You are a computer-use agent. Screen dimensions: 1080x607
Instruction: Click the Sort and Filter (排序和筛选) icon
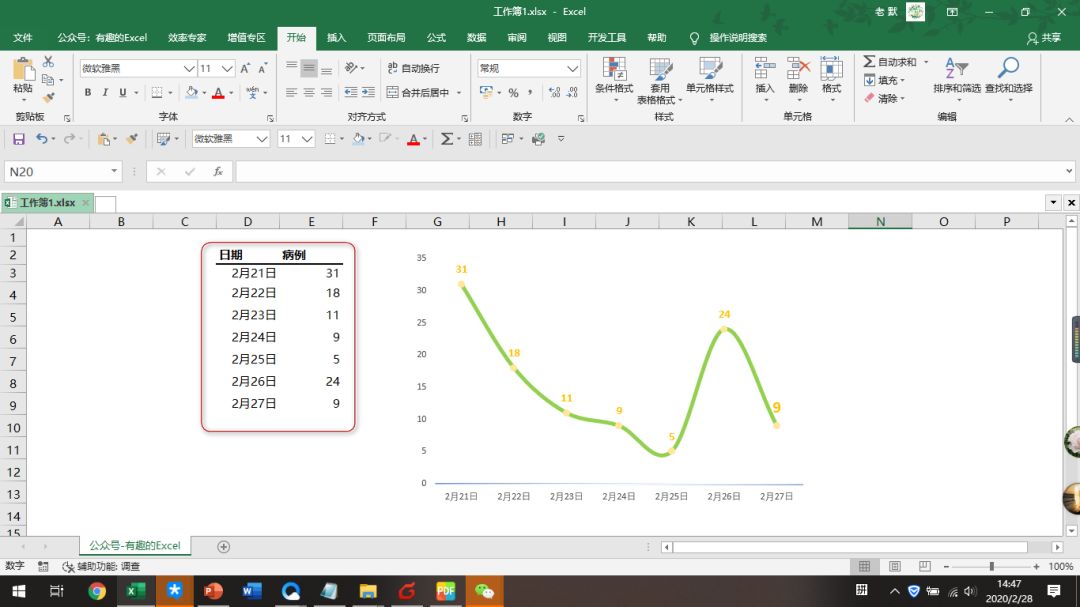tap(956, 75)
